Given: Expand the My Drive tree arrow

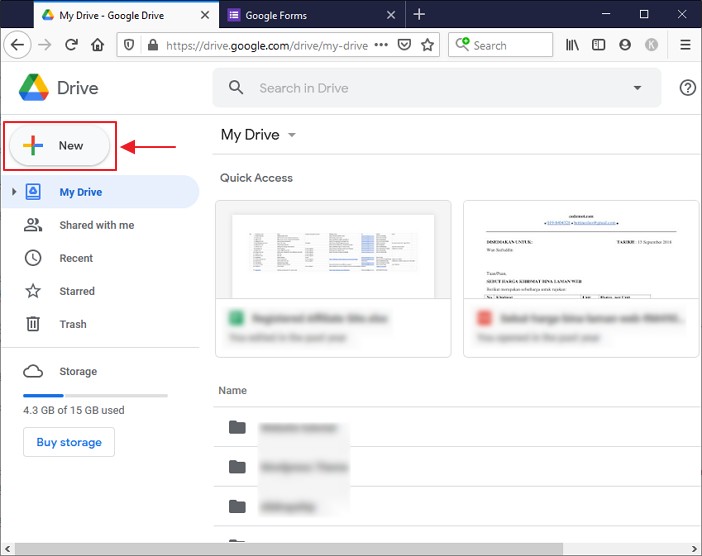Looking at the screenshot, I should 14,192.
